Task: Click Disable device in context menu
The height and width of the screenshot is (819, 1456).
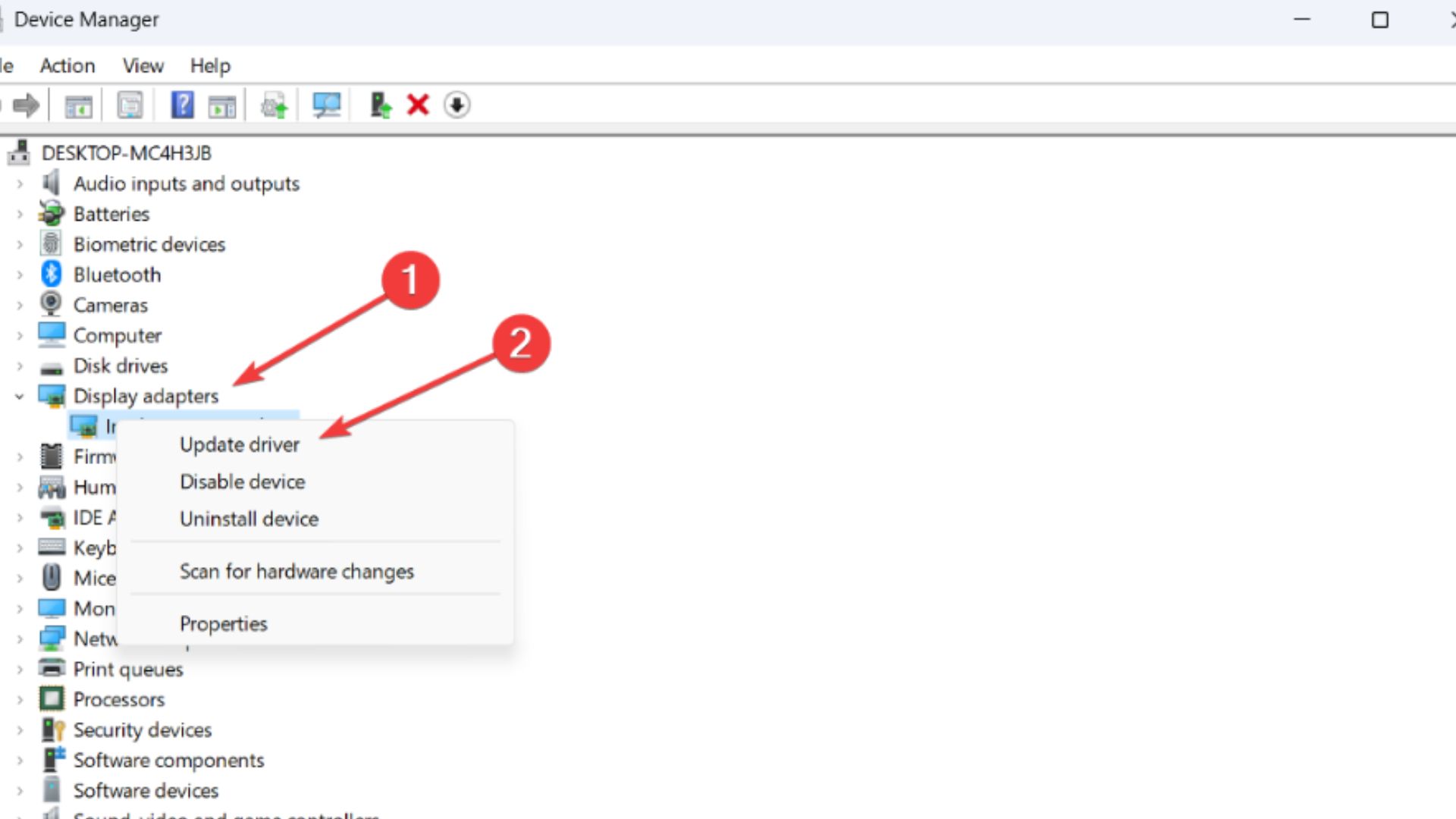Action: 242,481
